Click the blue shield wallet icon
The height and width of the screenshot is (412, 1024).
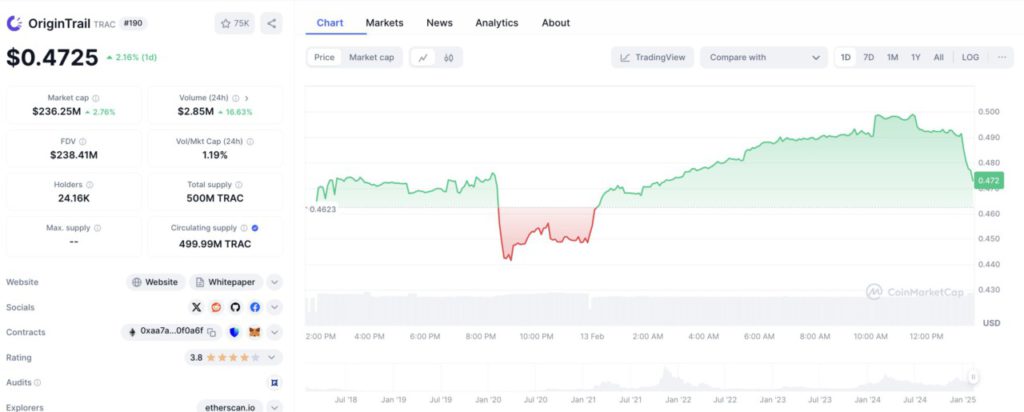[x=234, y=332]
